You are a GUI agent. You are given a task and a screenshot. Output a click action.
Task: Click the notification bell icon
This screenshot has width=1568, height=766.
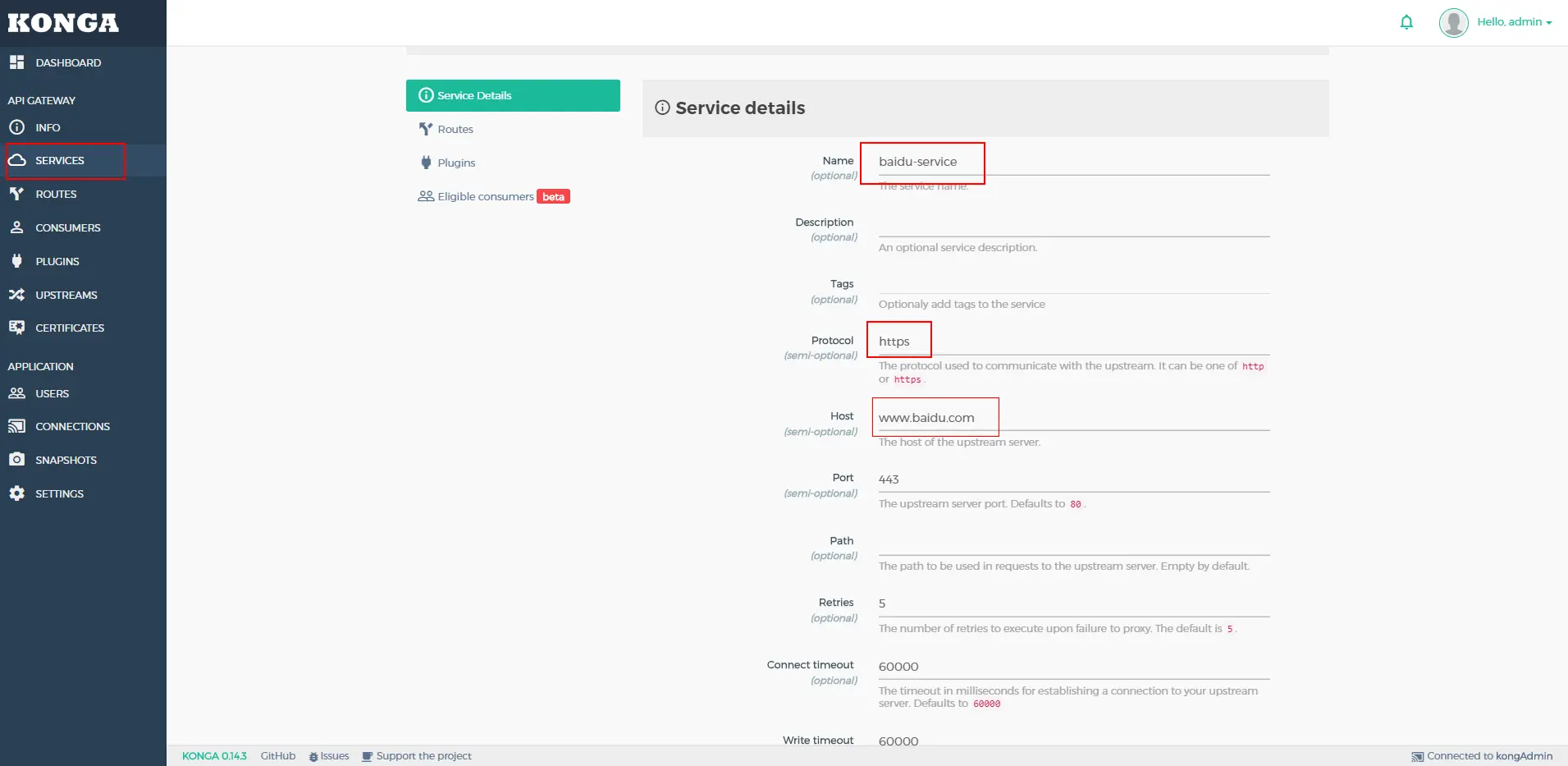[x=1406, y=22]
